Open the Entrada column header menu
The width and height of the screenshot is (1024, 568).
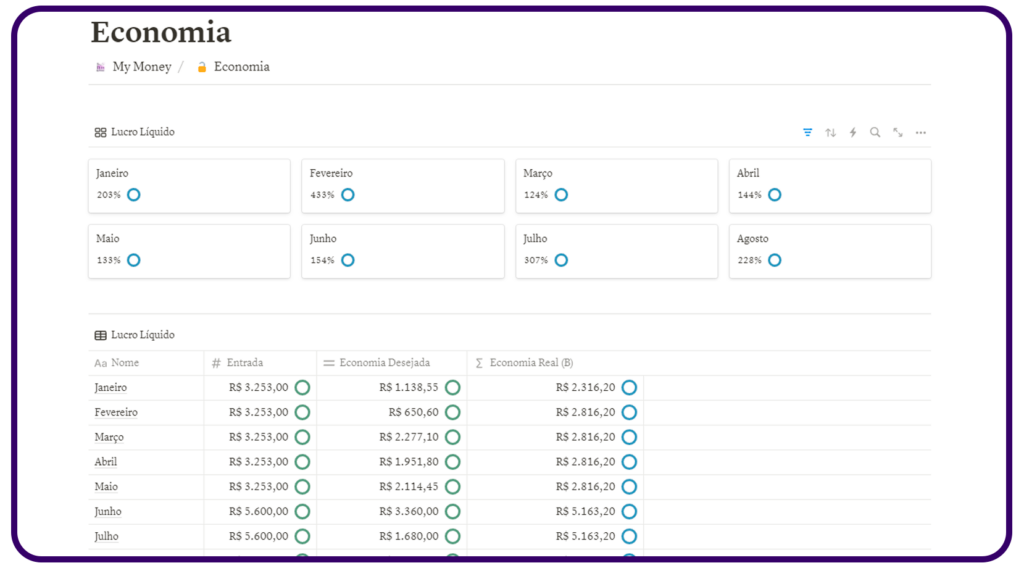point(244,363)
